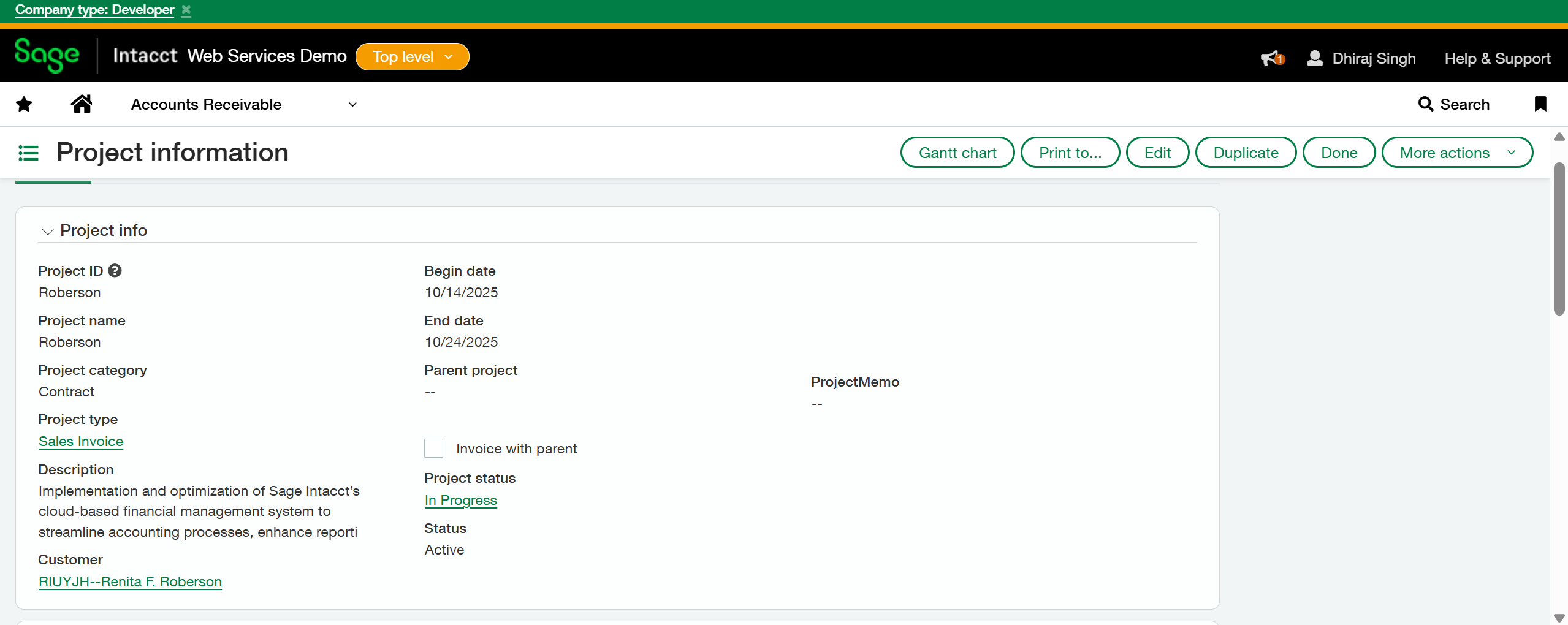Go to the home icon
This screenshot has width=1568, height=625.
[81, 104]
